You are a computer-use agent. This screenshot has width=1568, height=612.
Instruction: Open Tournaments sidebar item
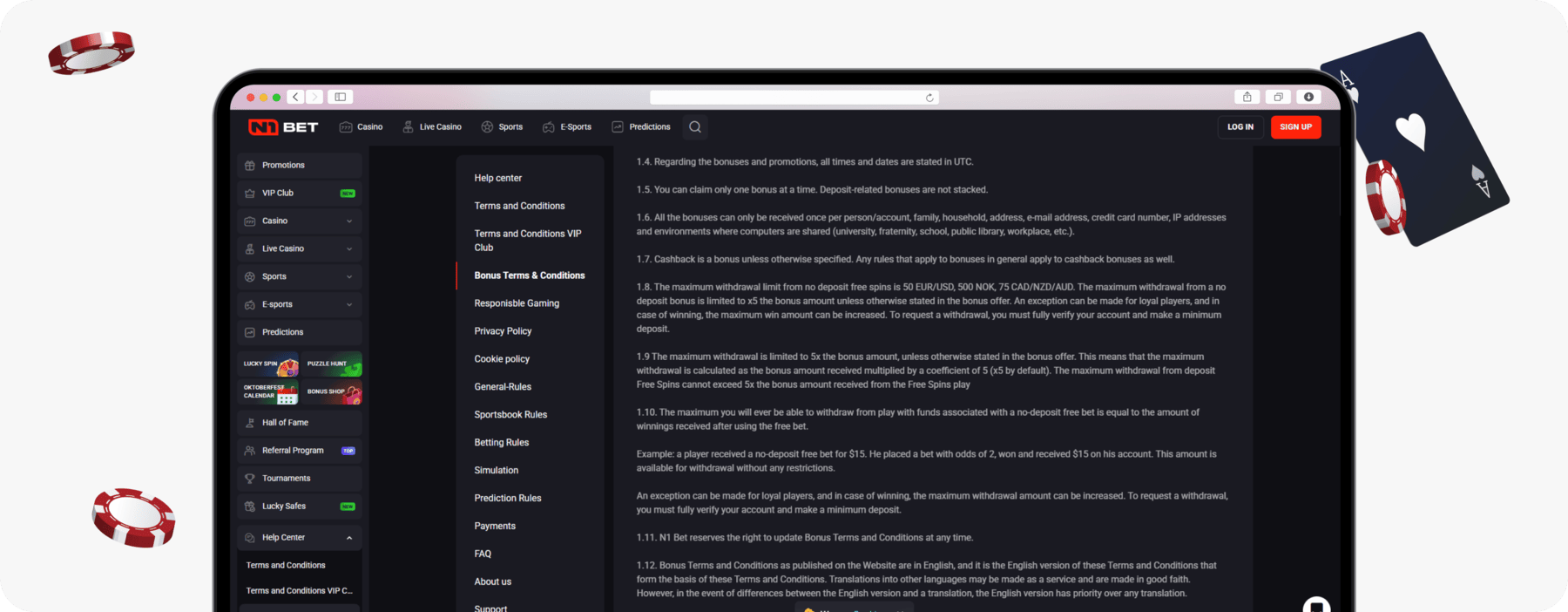click(x=300, y=479)
